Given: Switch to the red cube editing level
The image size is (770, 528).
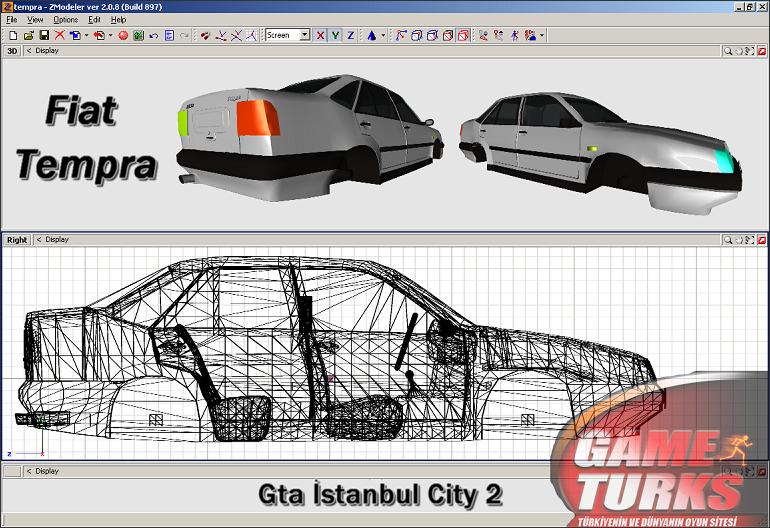Looking at the screenshot, I should (448, 35).
